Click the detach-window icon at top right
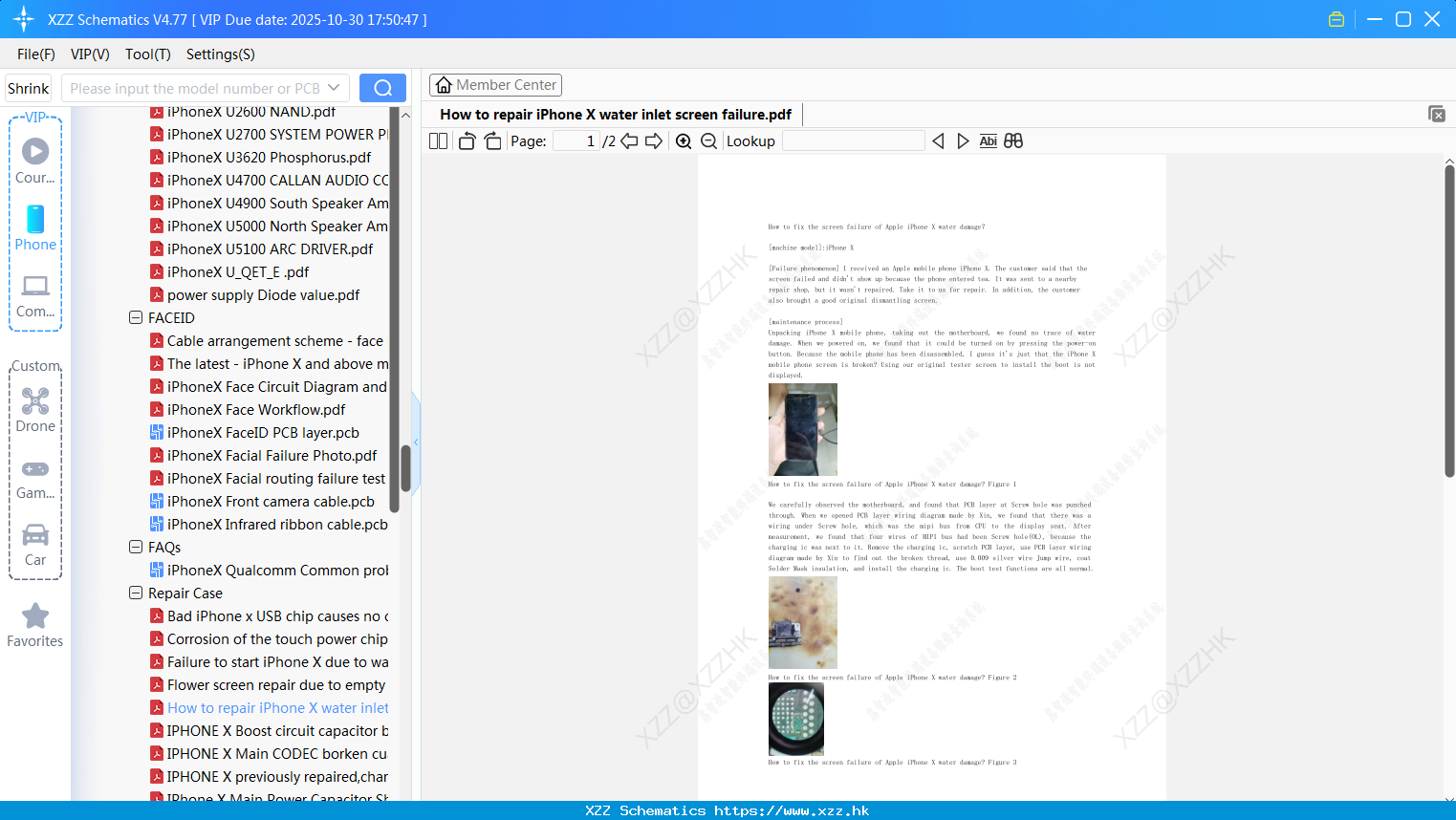Image resolution: width=1456 pixels, height=820 pixels. click(x=1437, y=114)
